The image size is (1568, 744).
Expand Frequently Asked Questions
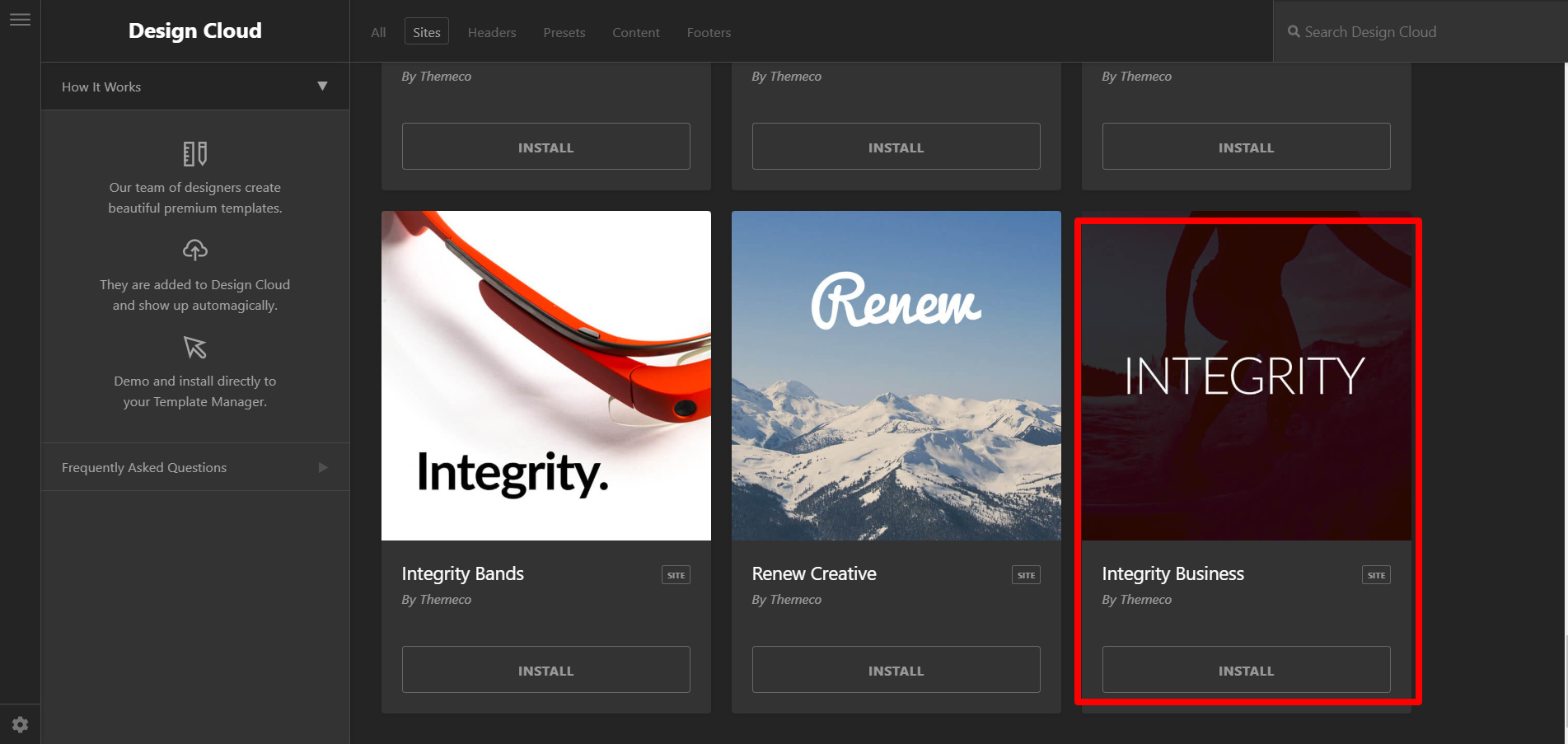195,467
